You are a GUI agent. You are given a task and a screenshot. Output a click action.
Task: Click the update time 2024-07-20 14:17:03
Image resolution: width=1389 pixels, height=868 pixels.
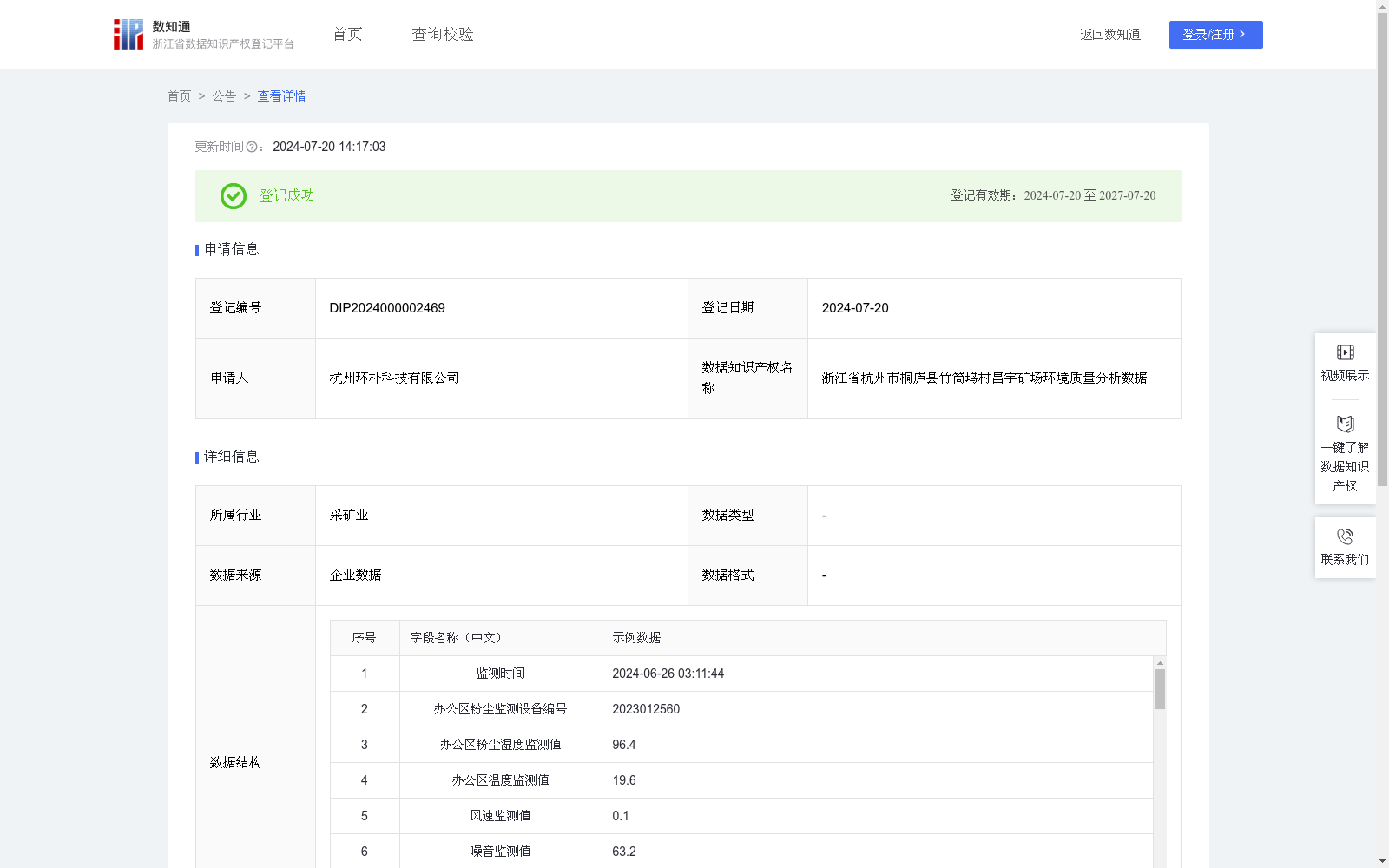pyautogui.click(x=329, y=147)
